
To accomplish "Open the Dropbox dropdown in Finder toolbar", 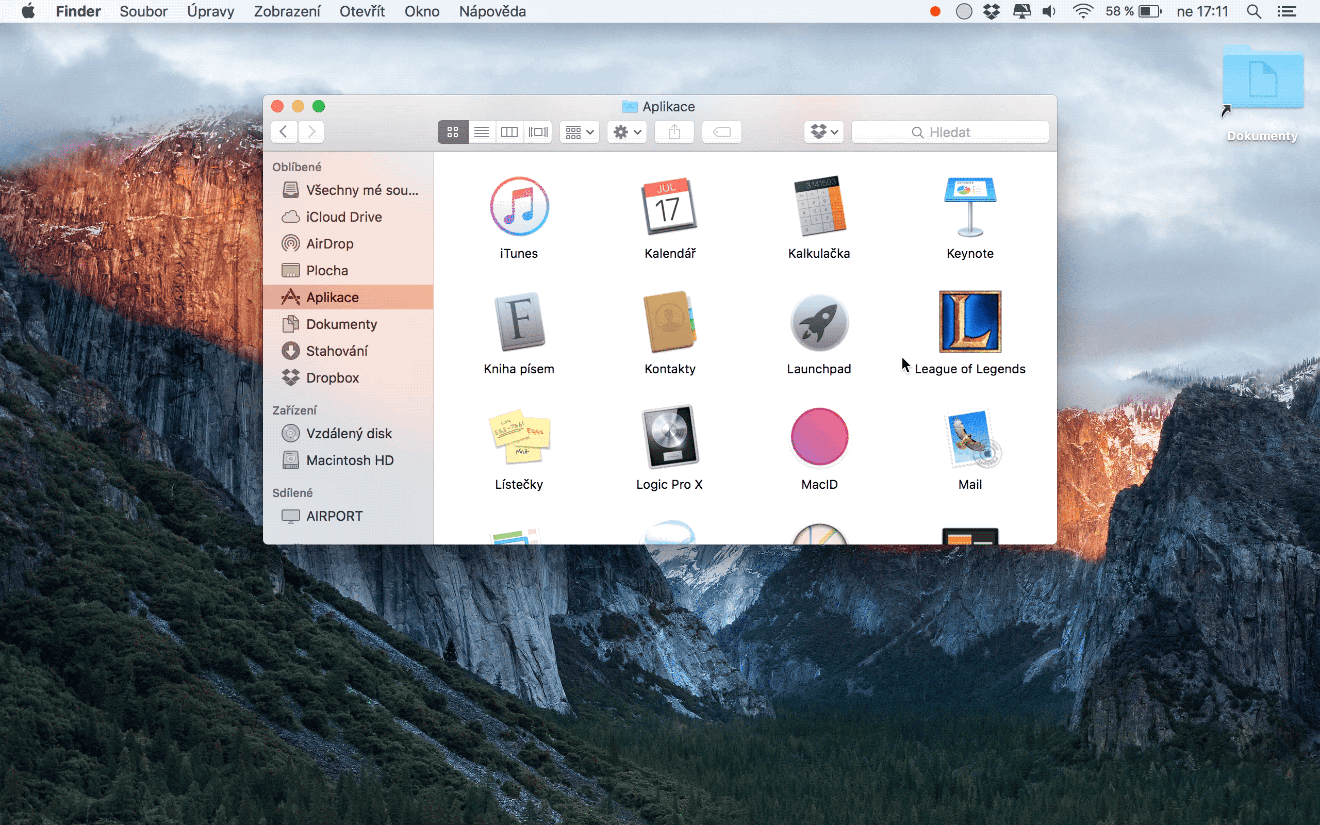I will coord(824,132).
